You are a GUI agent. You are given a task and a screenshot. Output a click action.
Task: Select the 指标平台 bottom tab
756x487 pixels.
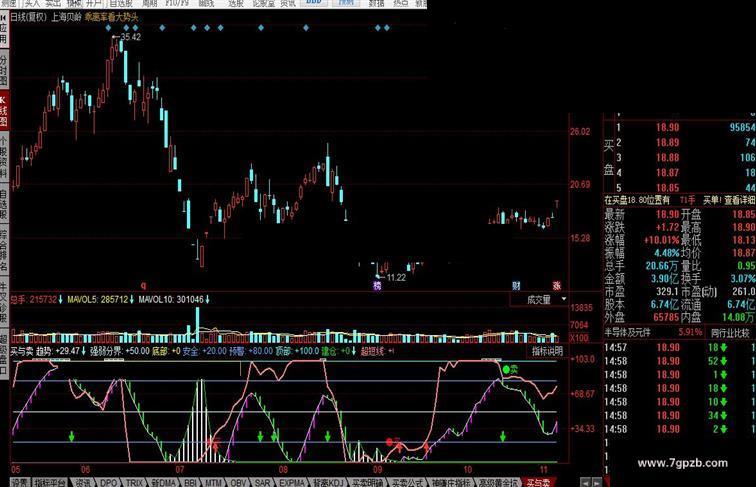coord(50,482)
